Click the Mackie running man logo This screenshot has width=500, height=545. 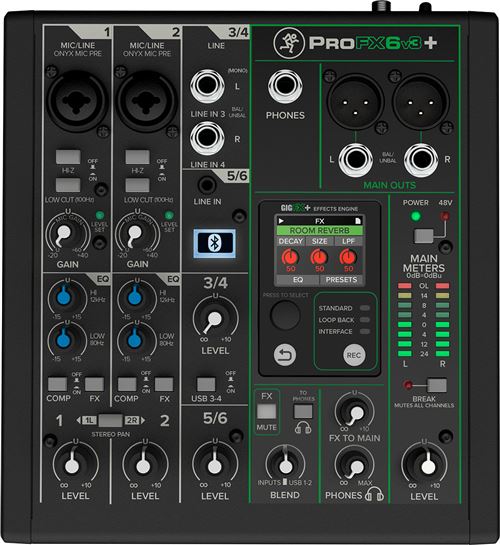(x=289, y=43)
